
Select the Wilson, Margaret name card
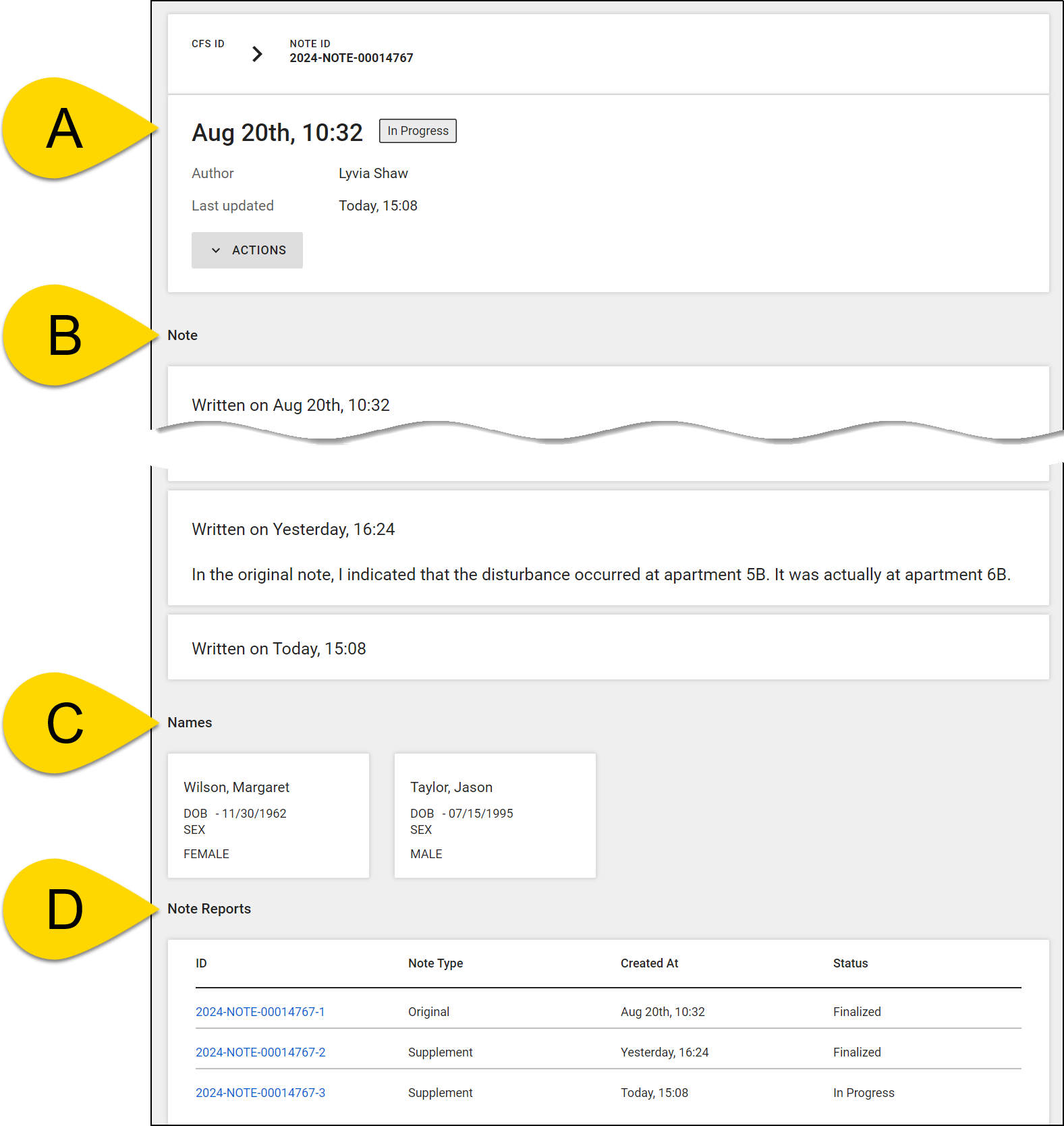[x=268, y=815]
